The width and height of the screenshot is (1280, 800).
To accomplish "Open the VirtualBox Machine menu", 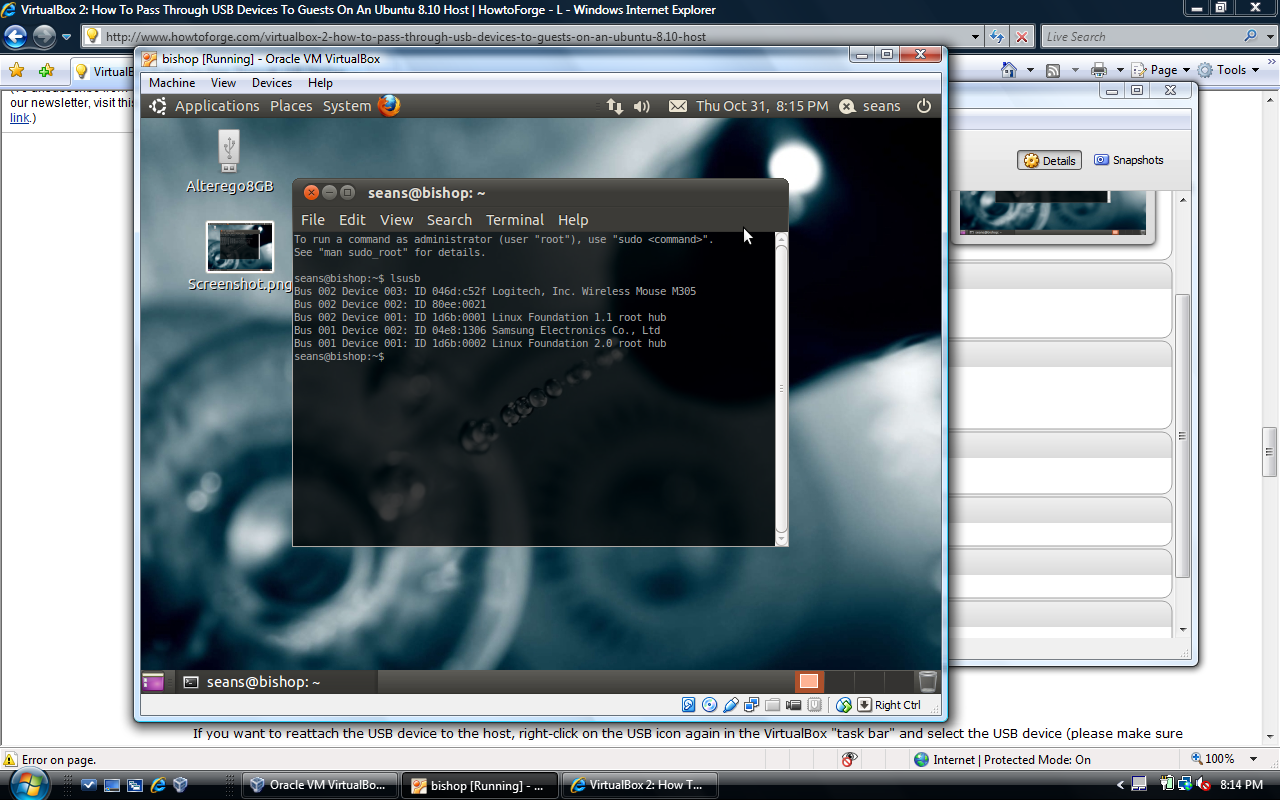I will point(172,83).
